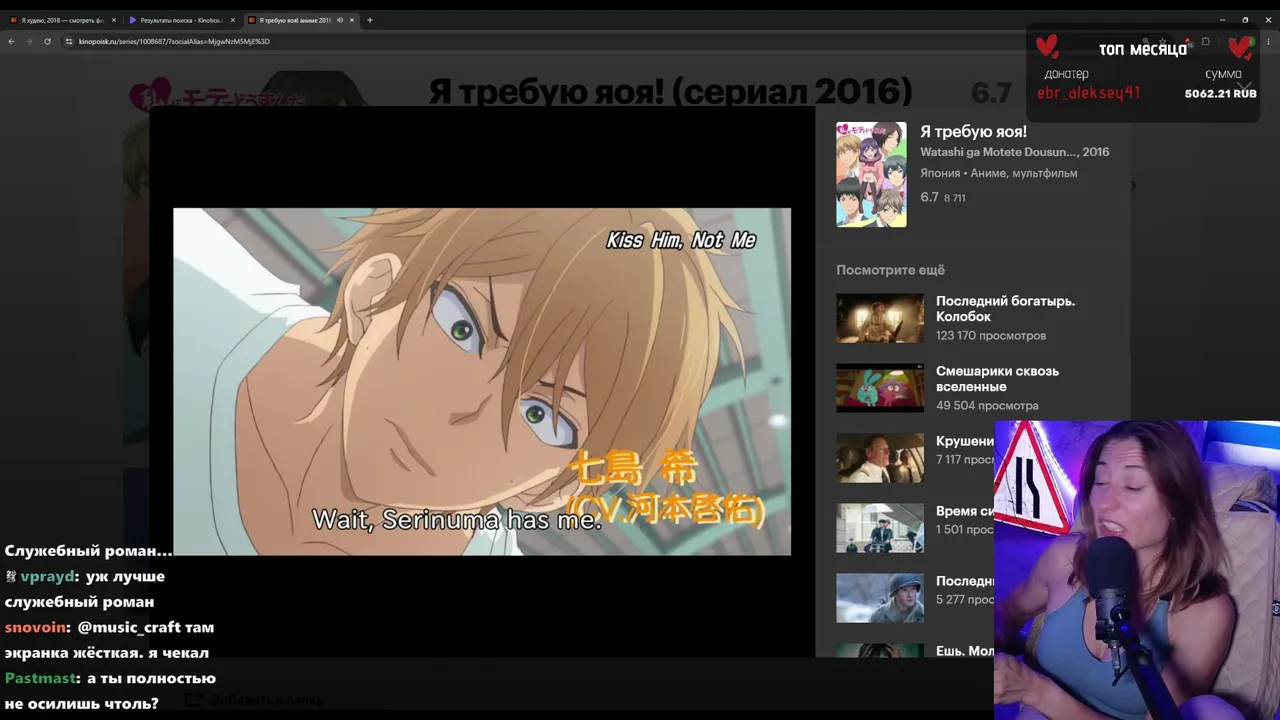The height and width of the screenshot is (720, 1280).
Task: Minimize the browser window
Action: coord(1222,20)
